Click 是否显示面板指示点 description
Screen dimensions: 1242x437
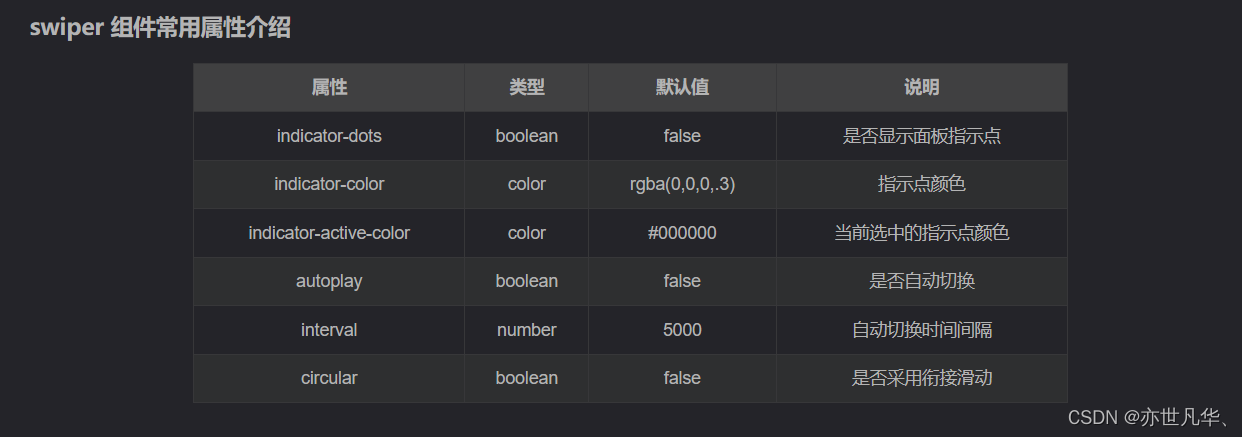point(922,136)
